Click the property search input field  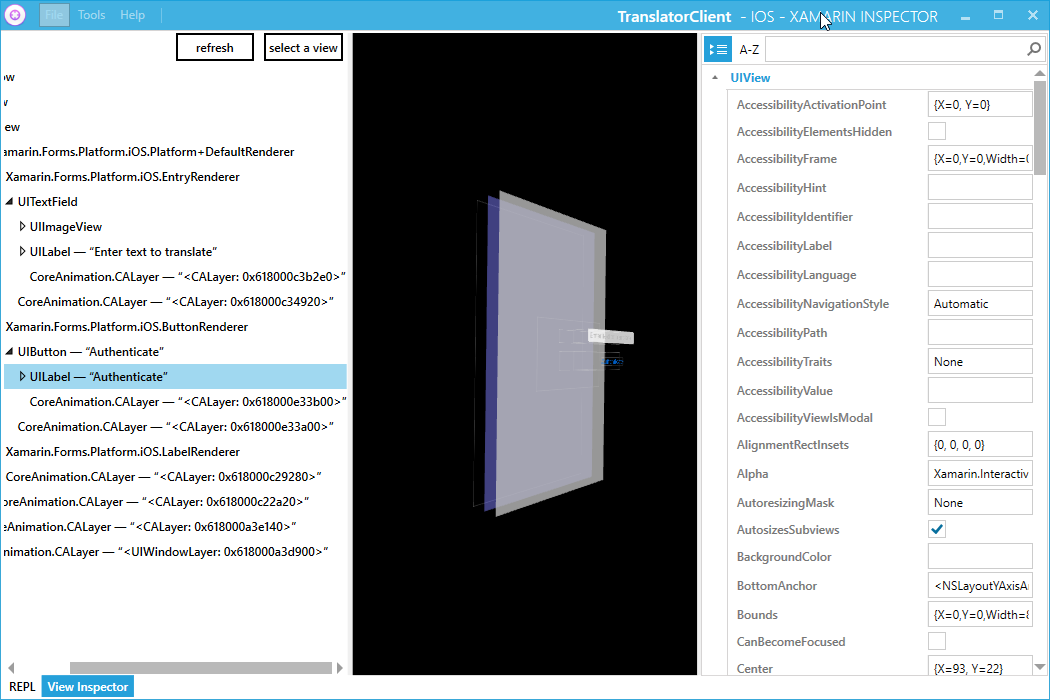pyautogui.click(x=896, y=49)
